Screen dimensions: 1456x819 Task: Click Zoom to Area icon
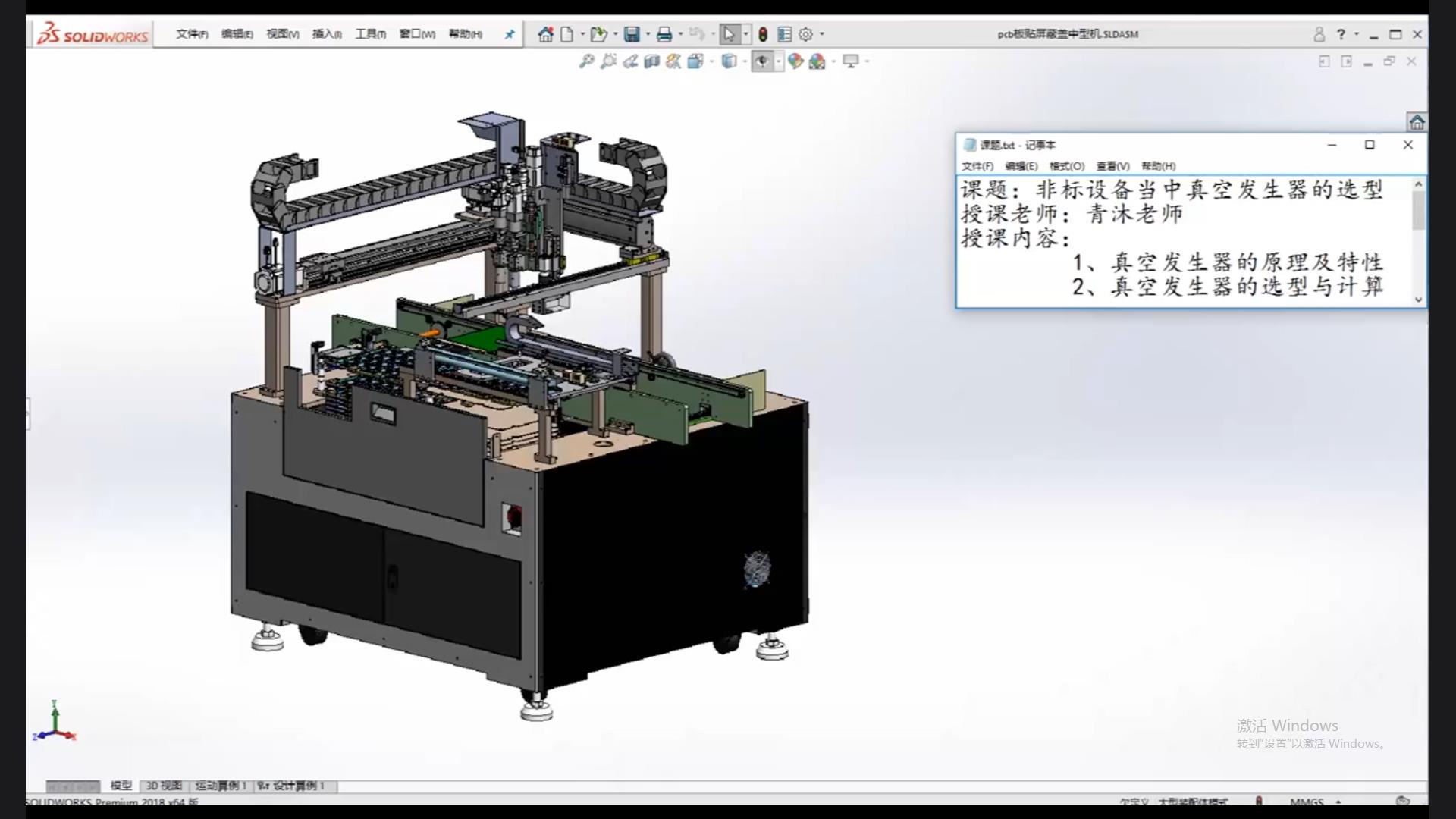click(x=608, y=61)
